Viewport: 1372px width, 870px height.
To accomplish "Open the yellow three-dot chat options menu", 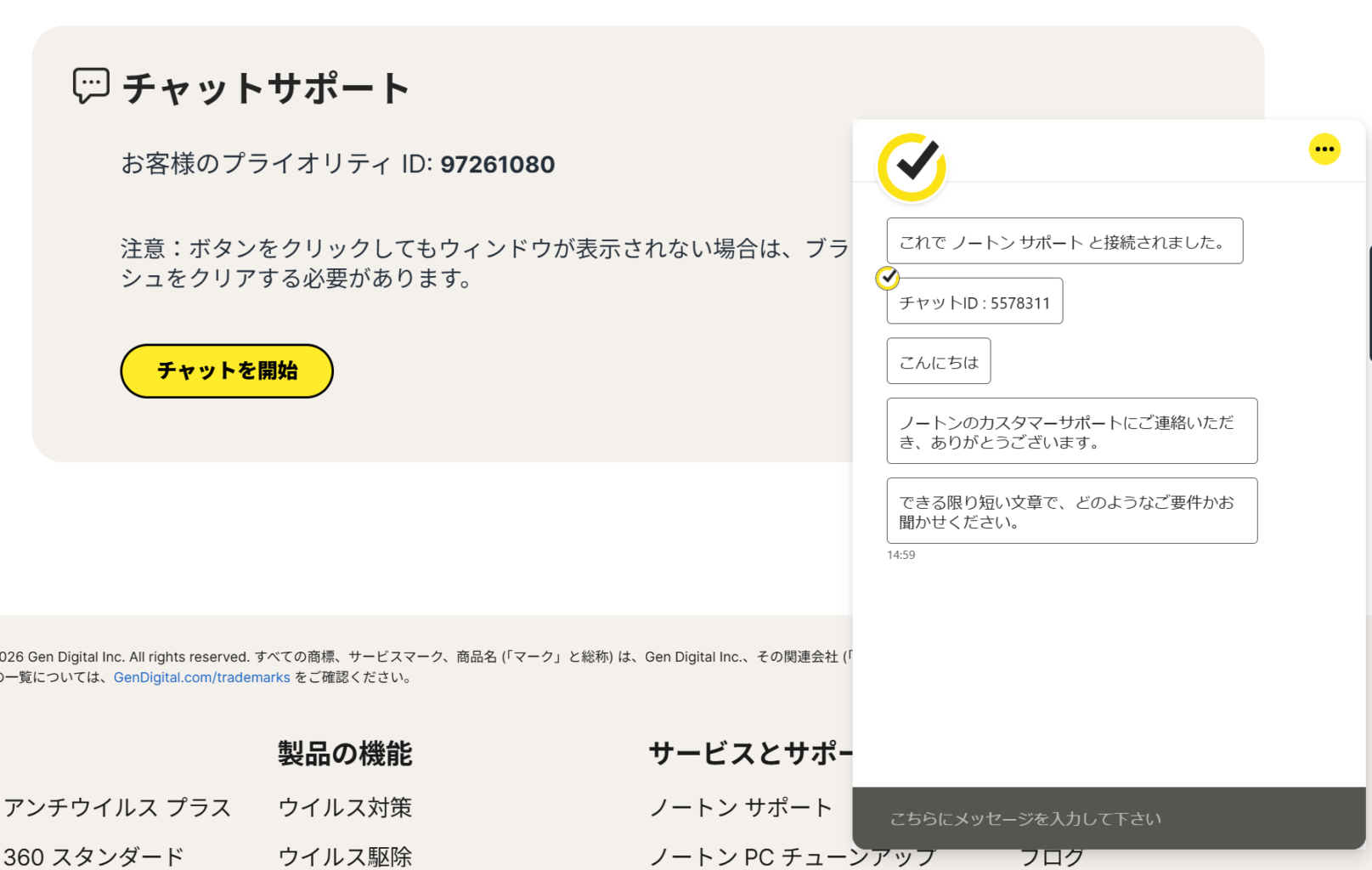I will click(x=1324, y=150).
